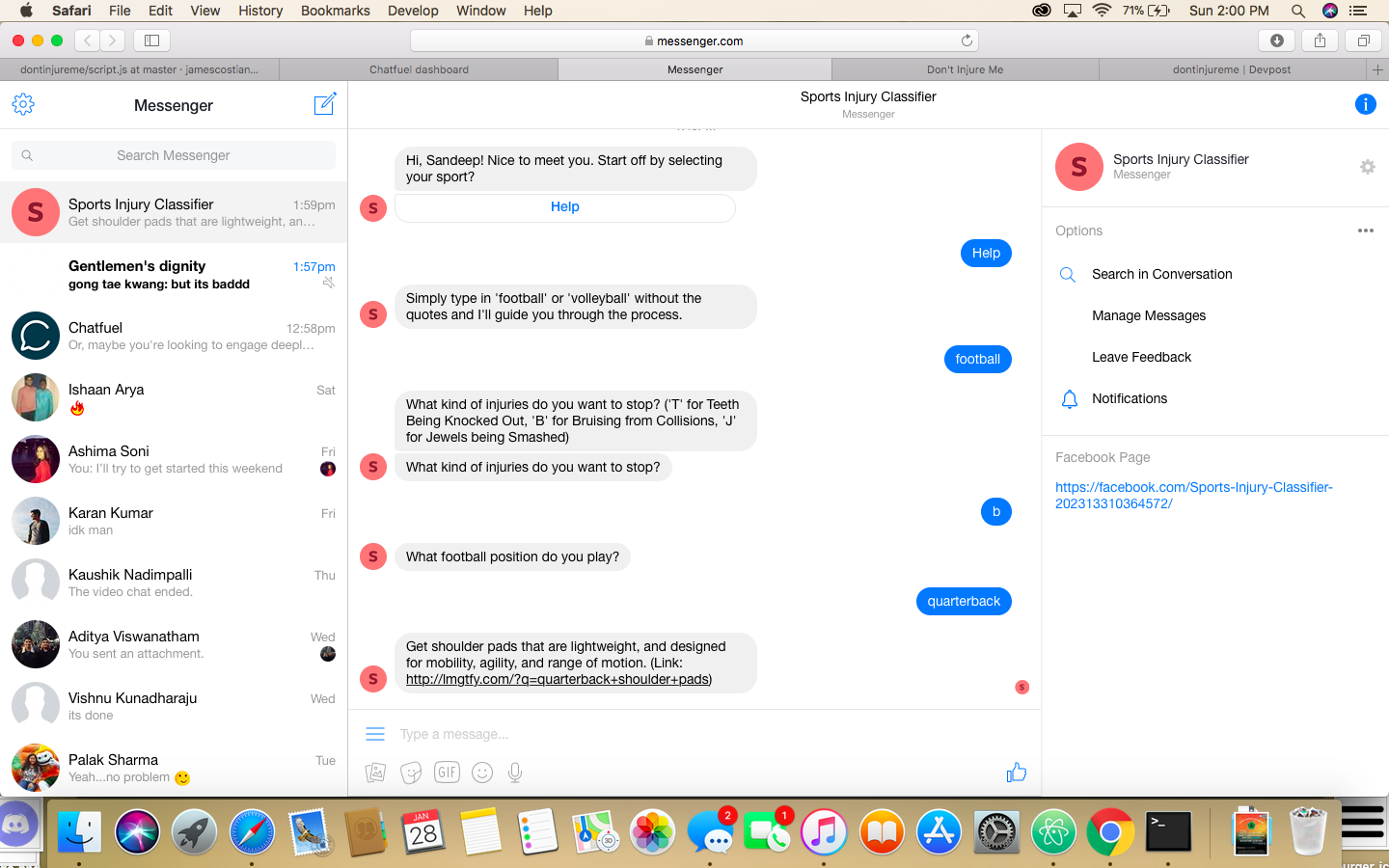Toggle the Safari sidebar
This screenshot has width=1389, height=868.
pyautogui.click(x=151, y=41)
